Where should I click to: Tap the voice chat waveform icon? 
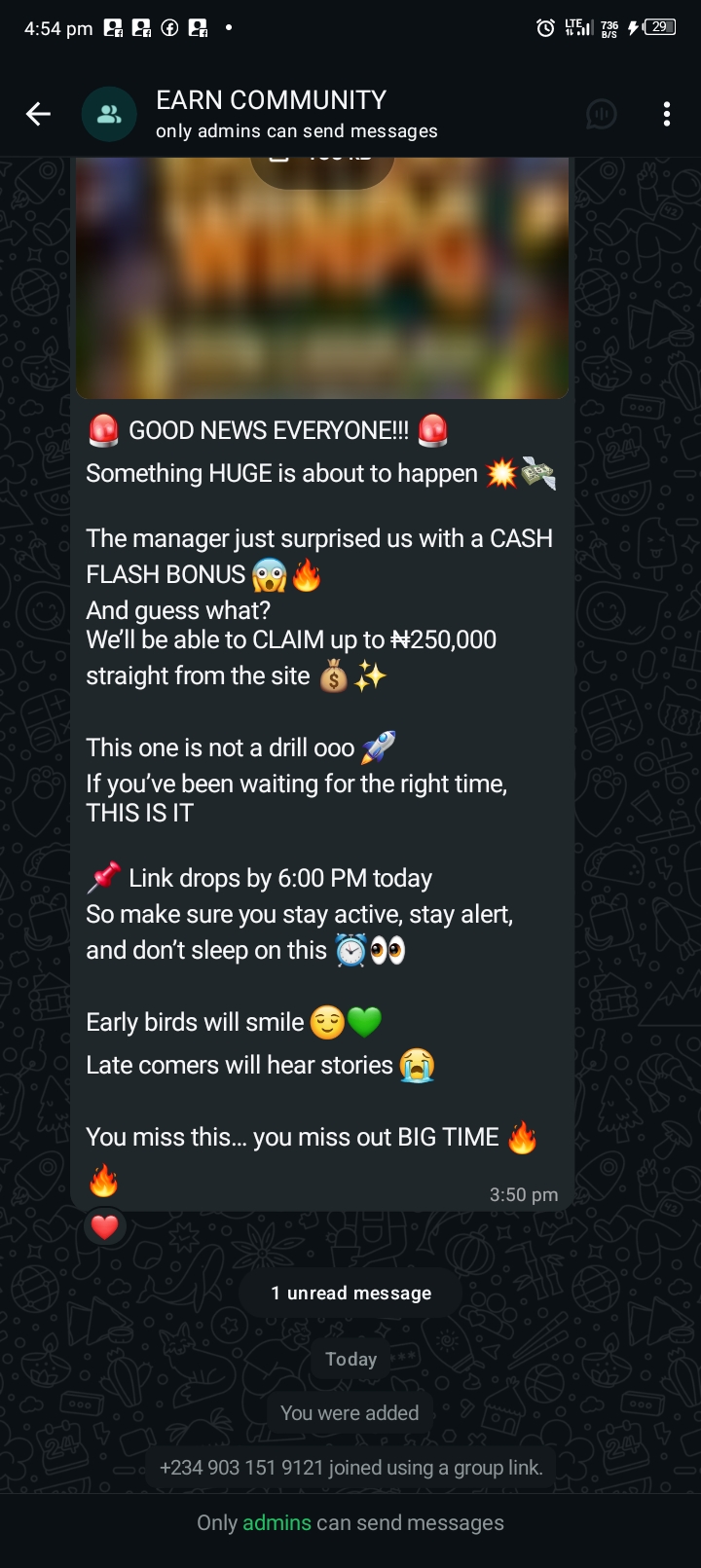pyautogui.click(x=602, y=114)
